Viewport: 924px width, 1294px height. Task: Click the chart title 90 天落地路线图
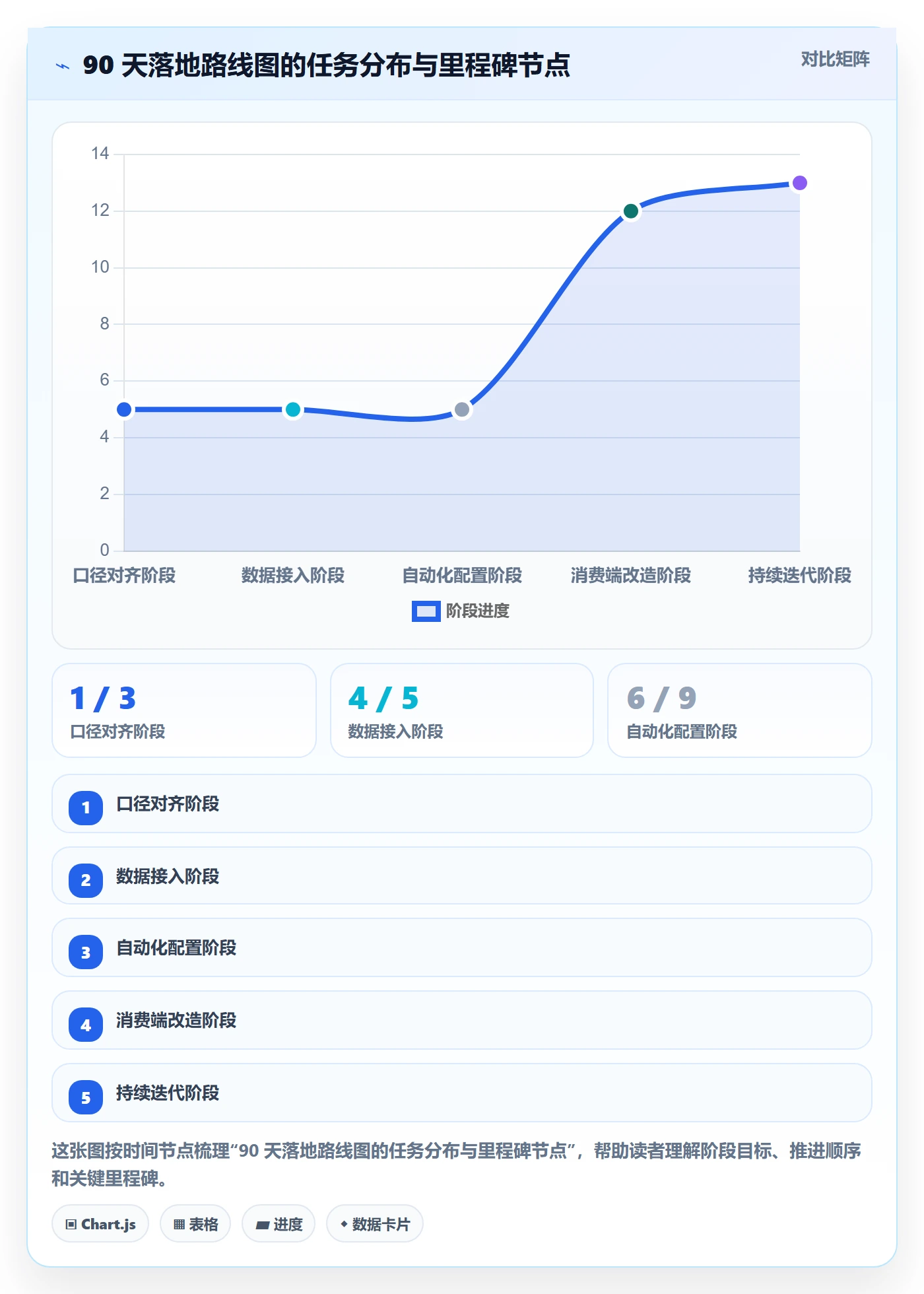click(326, 65)
